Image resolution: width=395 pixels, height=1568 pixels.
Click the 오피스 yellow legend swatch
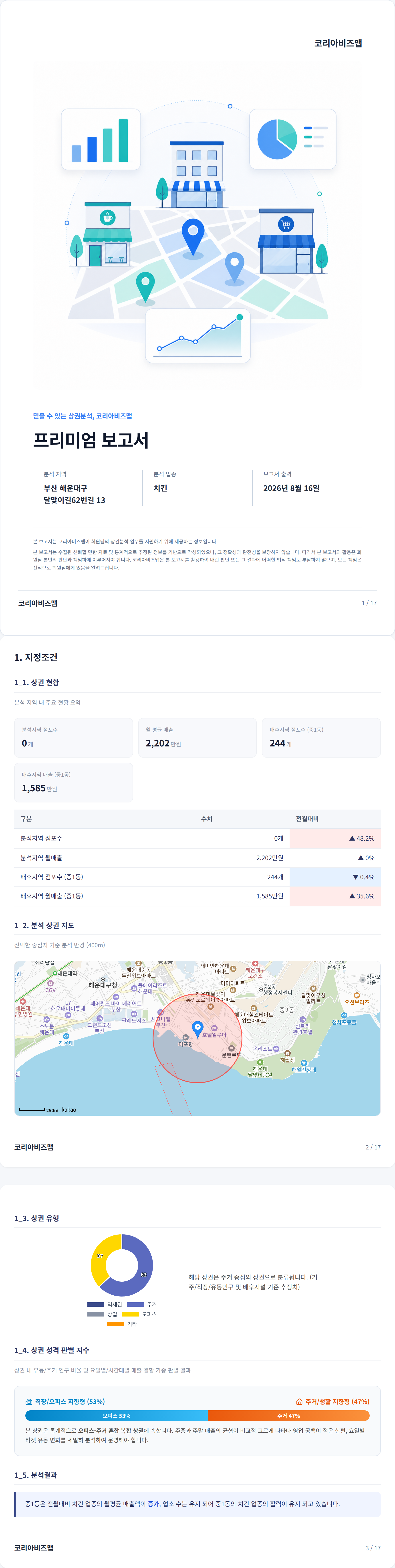(x=131, y=1314)
